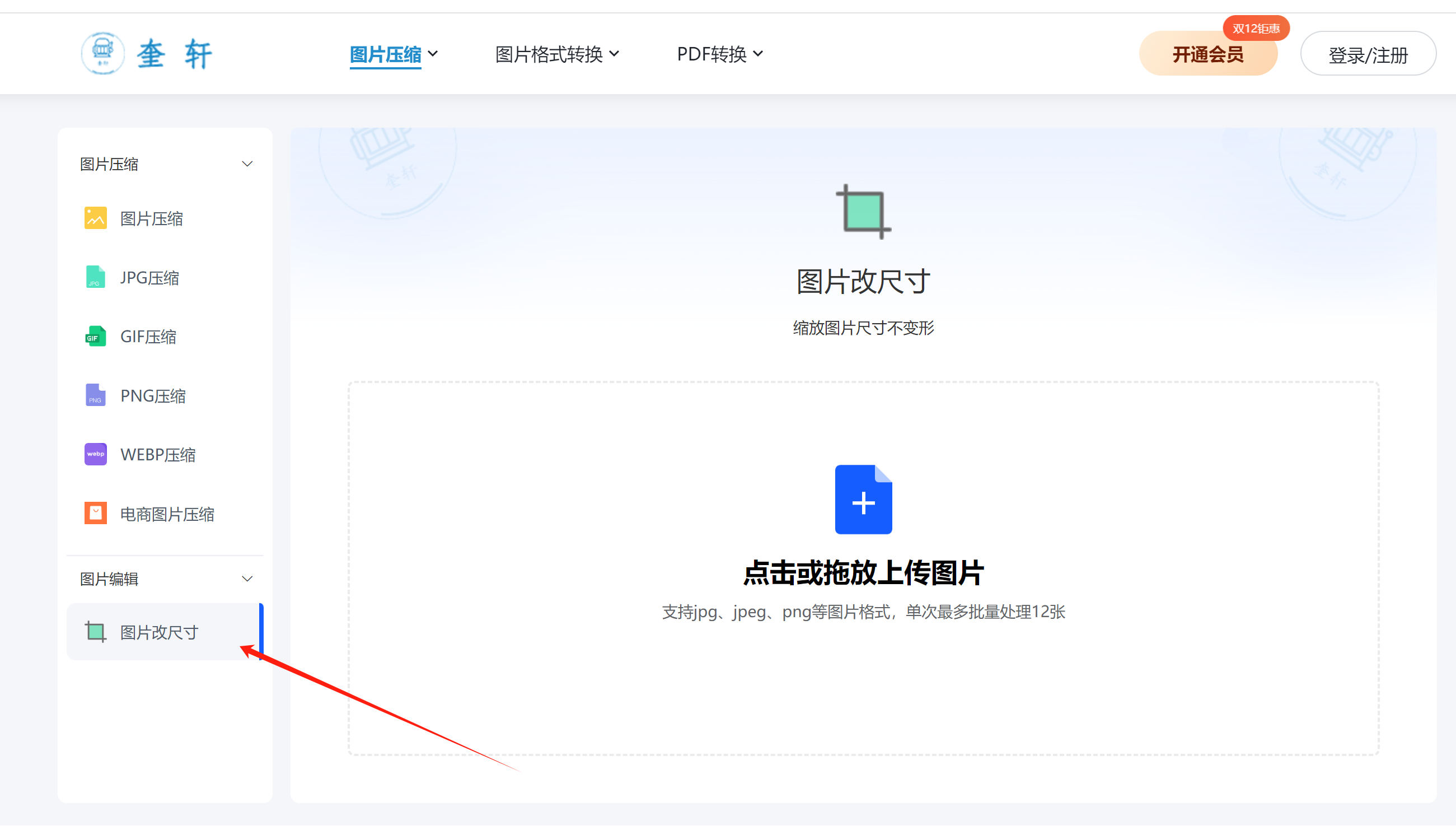Click the 图片编辑 sidebar section header
1456x835 pixels.
click(165, 579)
